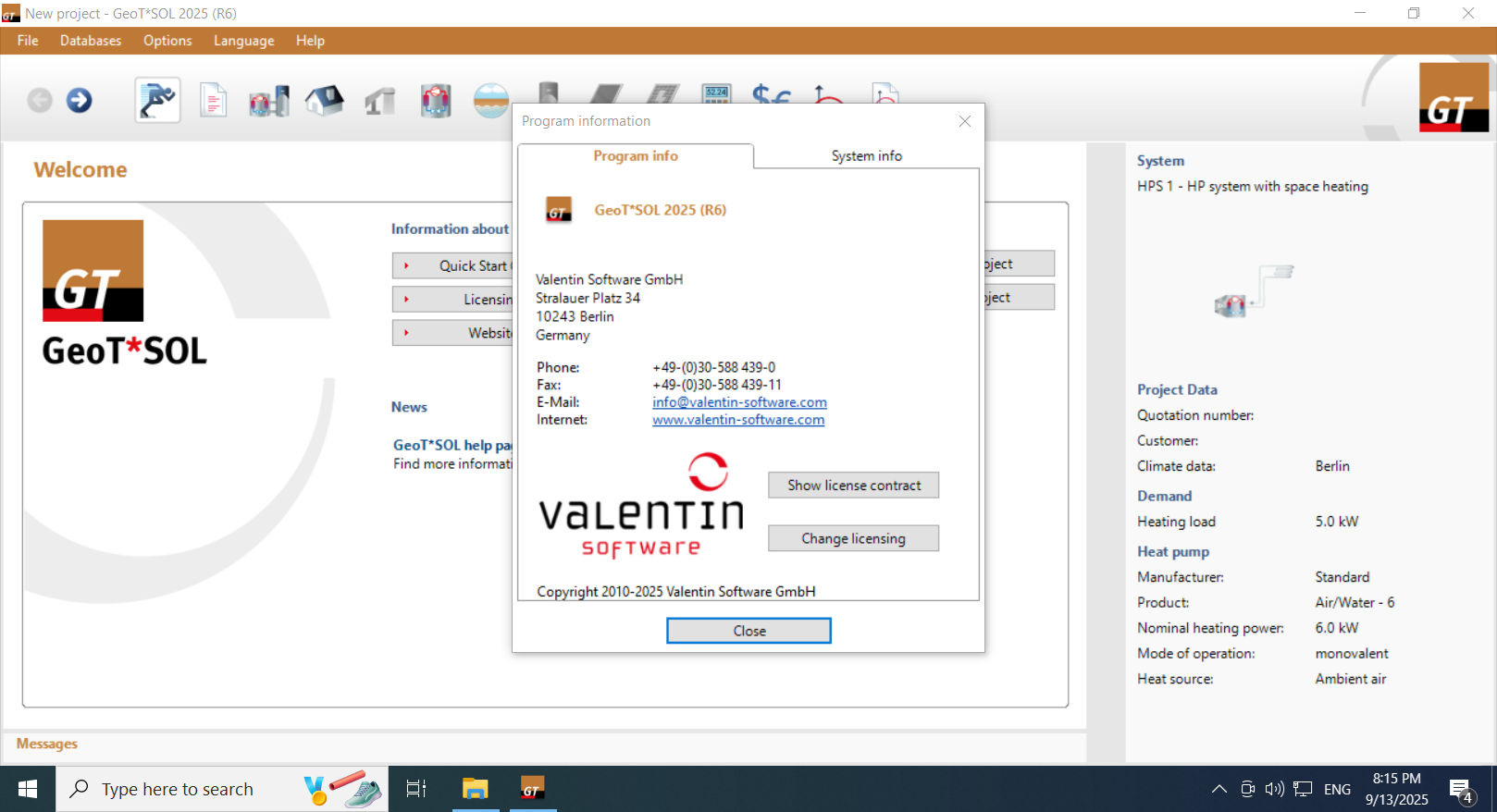Click the Nominal heating power value 6.0 kW
This screenshot has height=812, width=1497.
(x=1337, y=628)
